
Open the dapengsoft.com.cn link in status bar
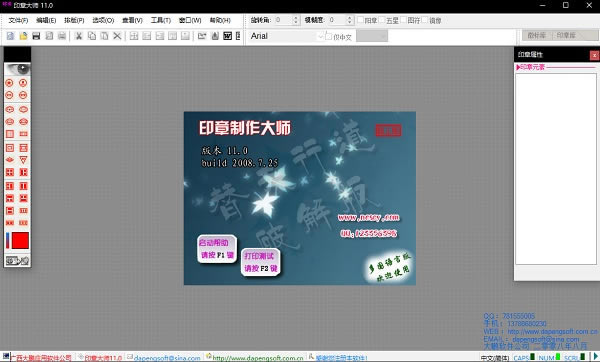point(258,358)
